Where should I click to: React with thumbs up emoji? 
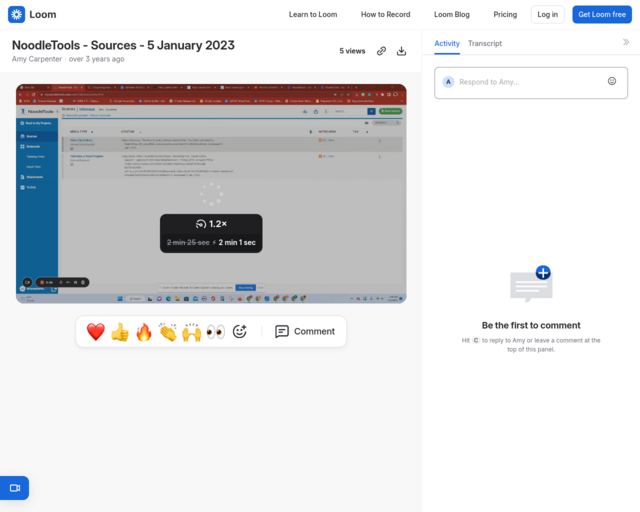(x=120, y=332)
